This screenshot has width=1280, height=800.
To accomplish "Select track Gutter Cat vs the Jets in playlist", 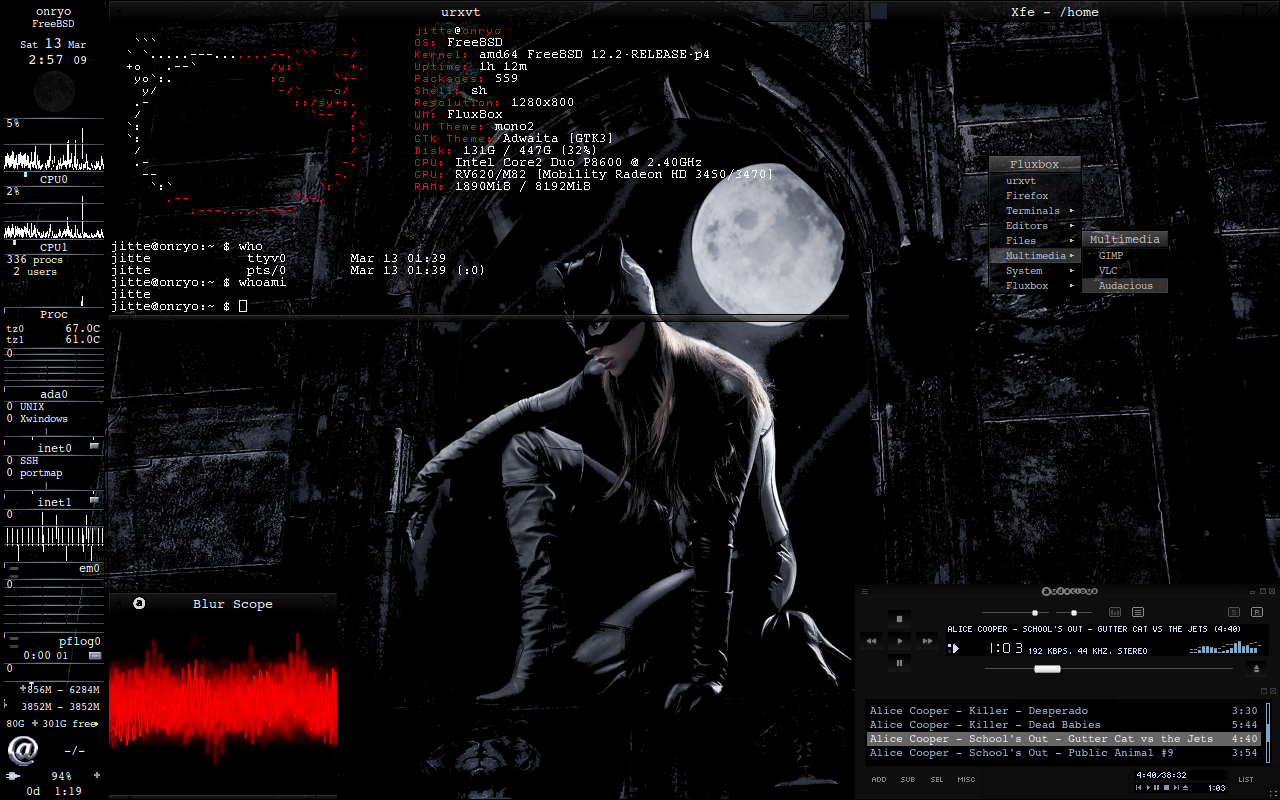I will pos(1064,739).
